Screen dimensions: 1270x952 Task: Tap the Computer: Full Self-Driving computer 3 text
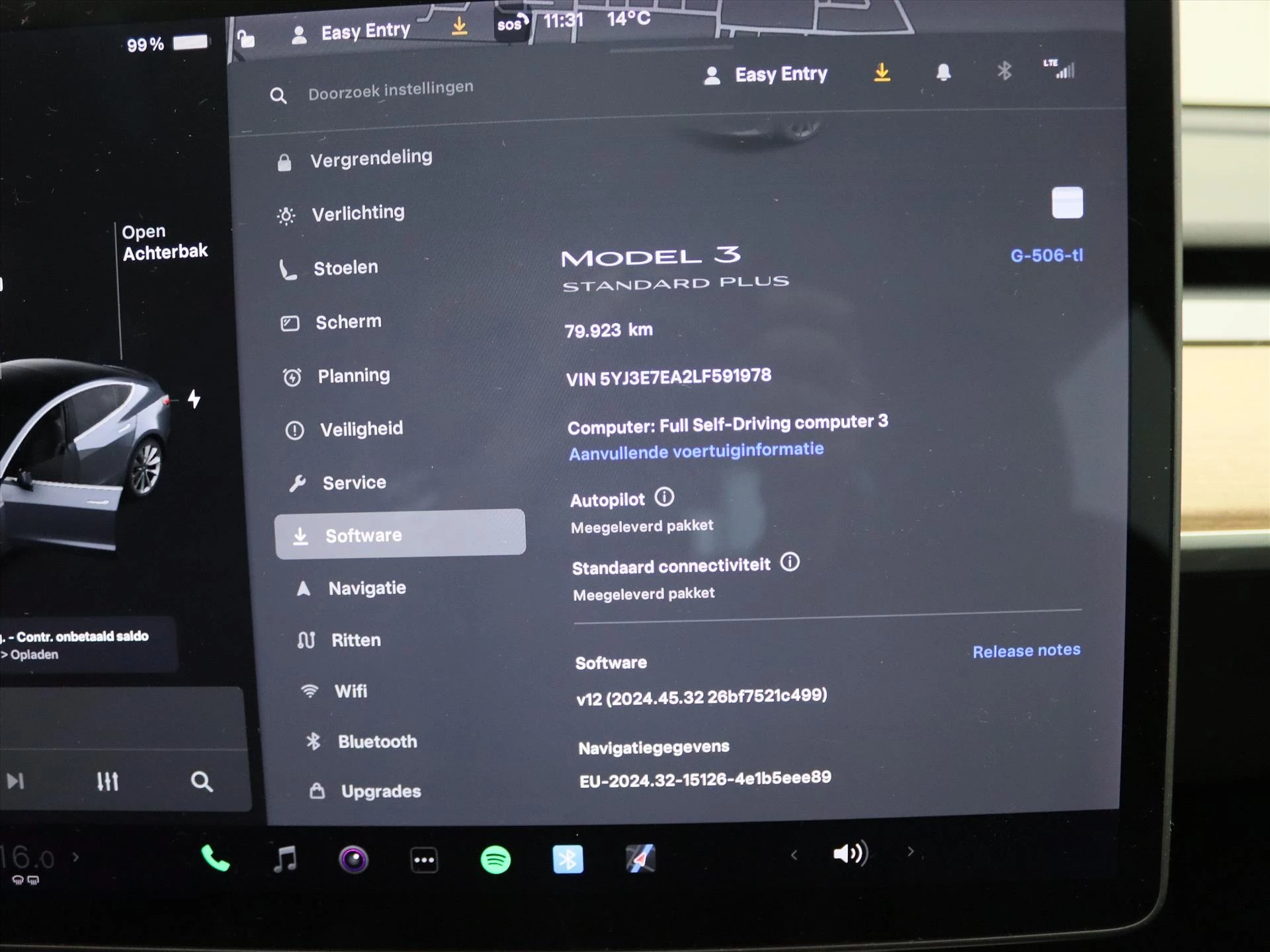[x=728, y=424]
